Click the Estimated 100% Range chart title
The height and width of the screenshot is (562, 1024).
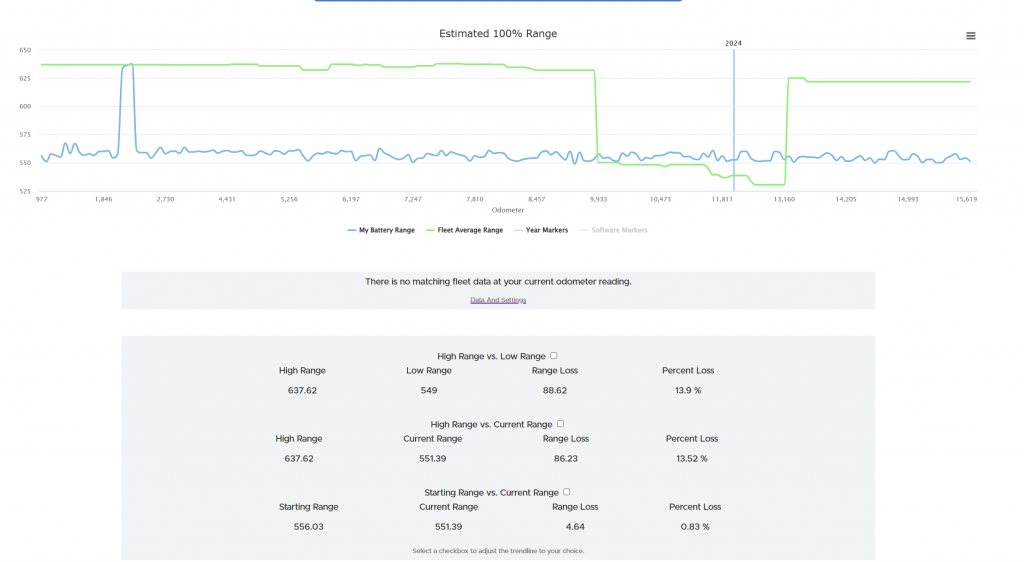coord(498,33)
